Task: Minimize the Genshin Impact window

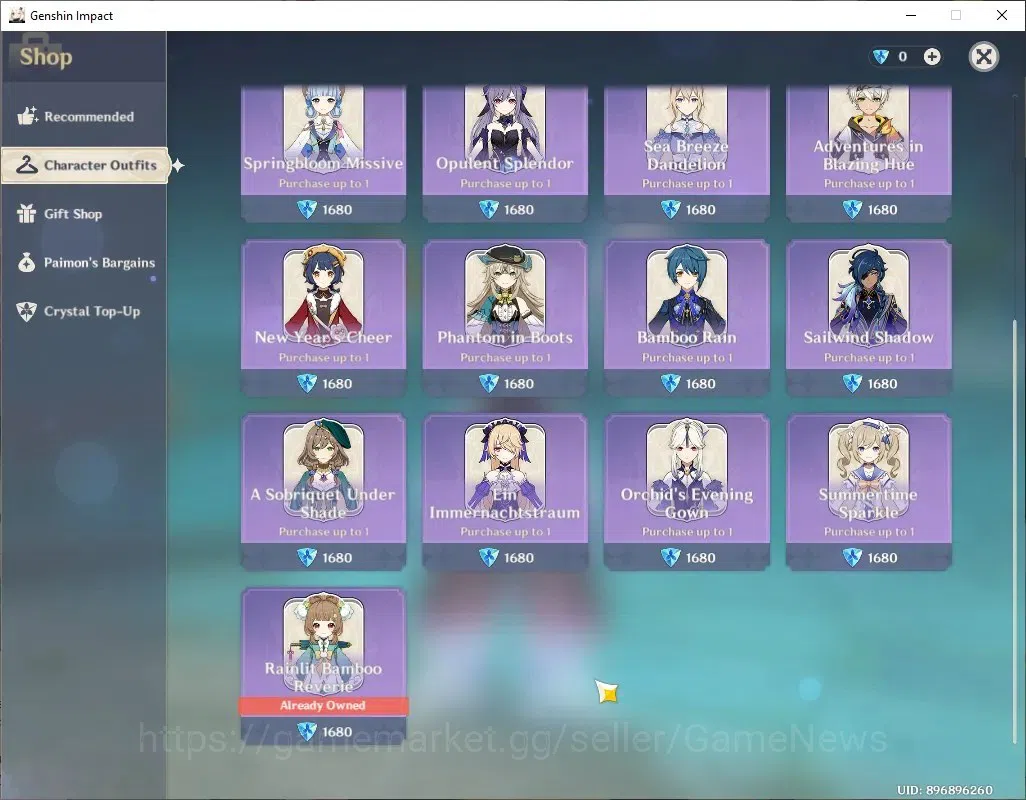Action: pos(911,15)
